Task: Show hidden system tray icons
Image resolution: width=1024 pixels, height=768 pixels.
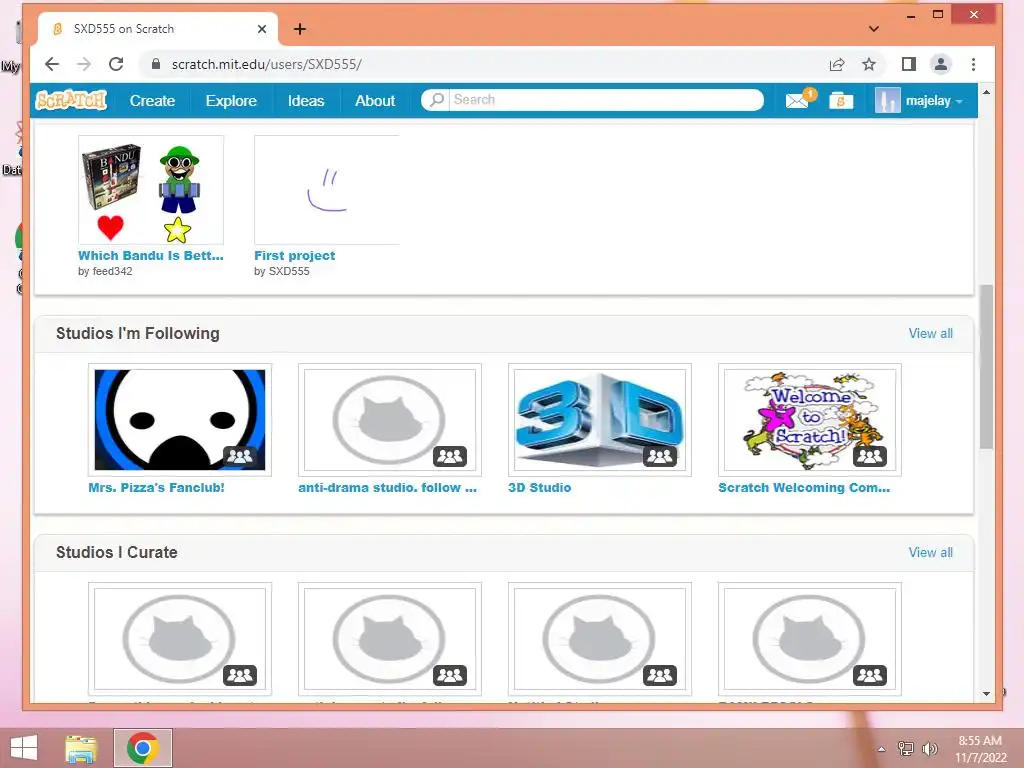Action: pyautogui.click(x=882, y=749)
